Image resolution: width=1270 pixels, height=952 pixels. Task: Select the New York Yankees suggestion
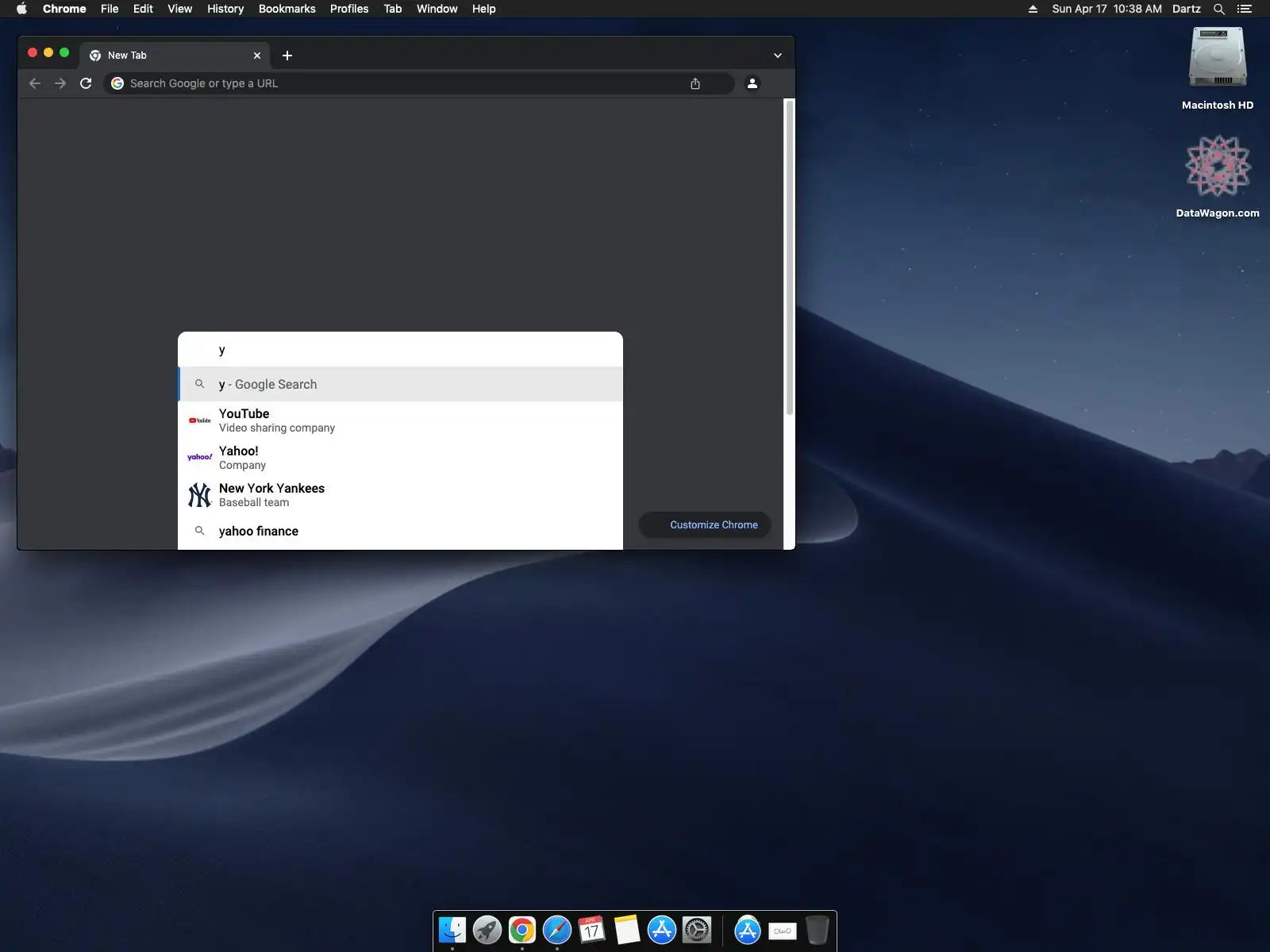tap(400, 495)
